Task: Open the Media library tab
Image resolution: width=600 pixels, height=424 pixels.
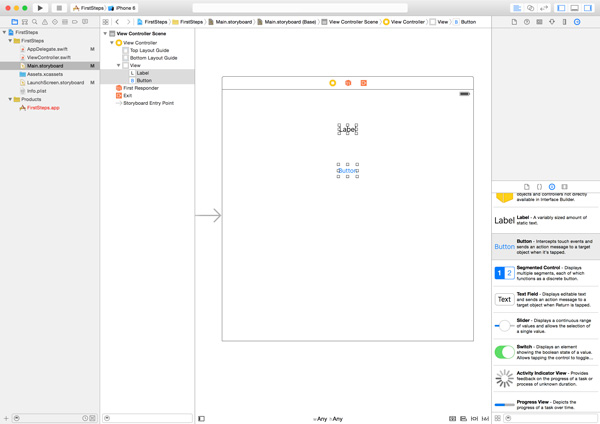Action: (564, 187)
